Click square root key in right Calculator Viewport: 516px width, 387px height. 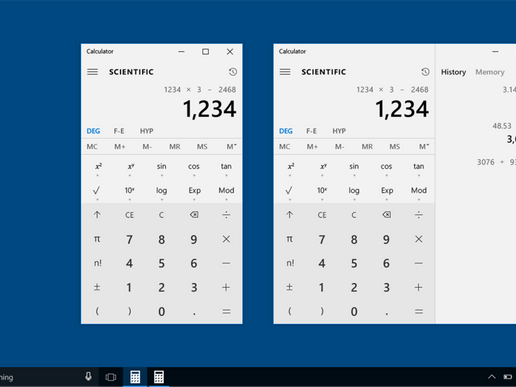289,190
